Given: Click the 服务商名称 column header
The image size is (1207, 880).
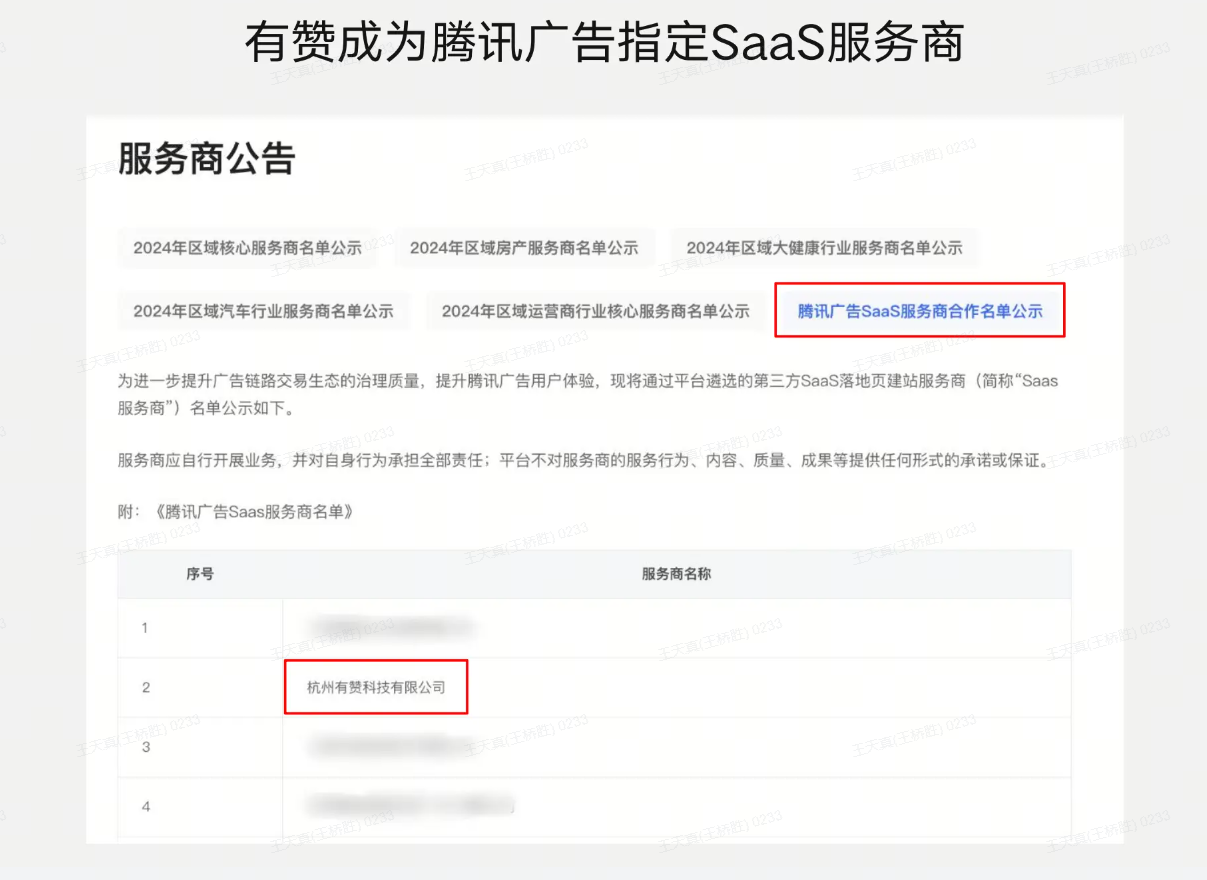Looking at the screenshot, I should tap(676, 574).
